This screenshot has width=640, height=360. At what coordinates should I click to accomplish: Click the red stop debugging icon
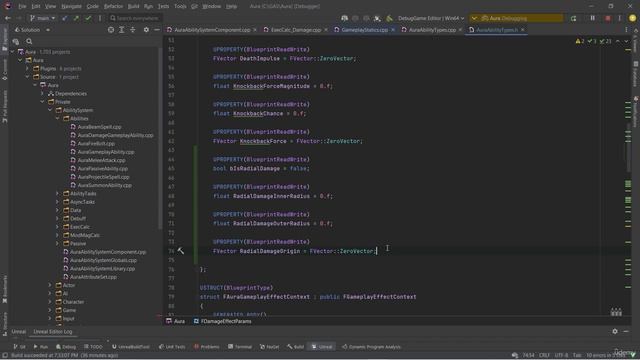tap(608, 18)
